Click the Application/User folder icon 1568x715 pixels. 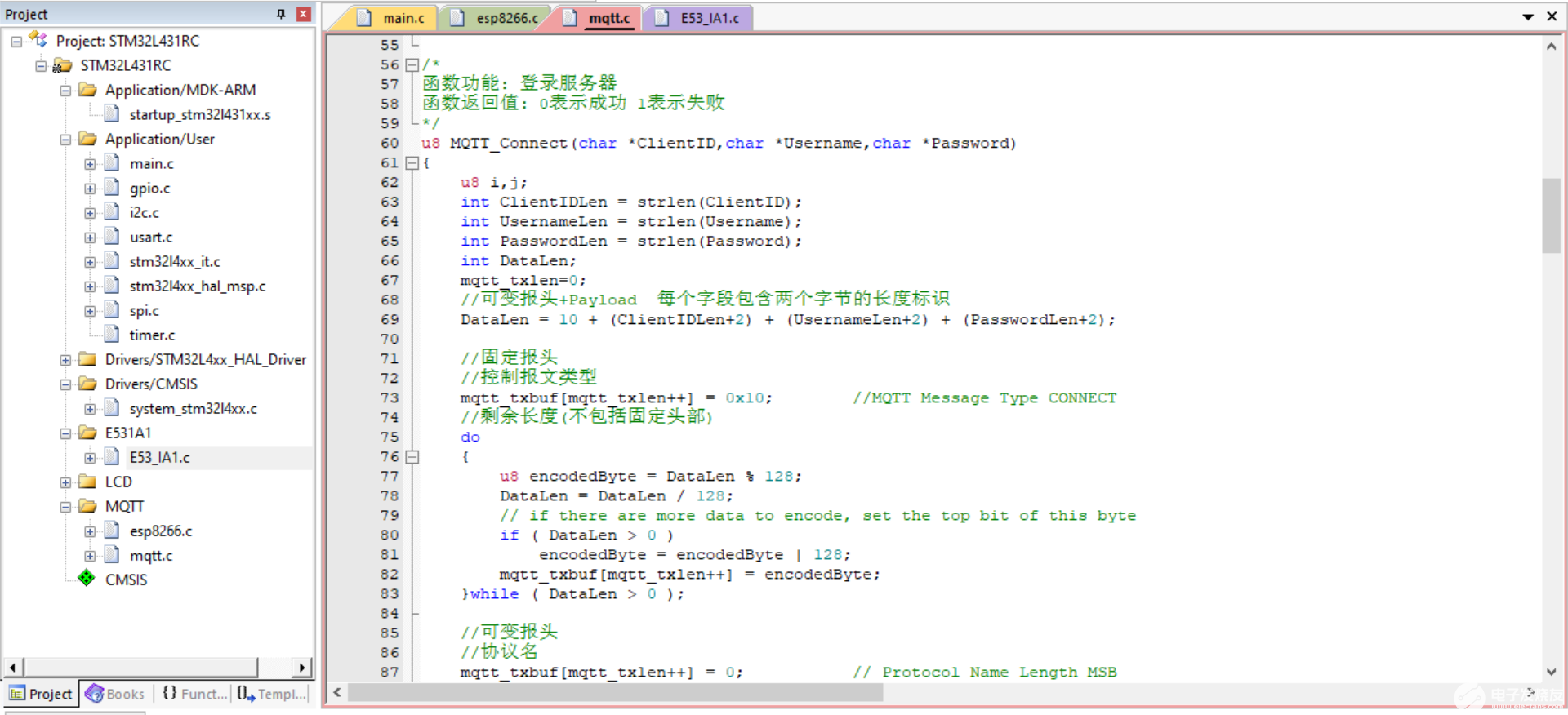(x=87, y=139)
